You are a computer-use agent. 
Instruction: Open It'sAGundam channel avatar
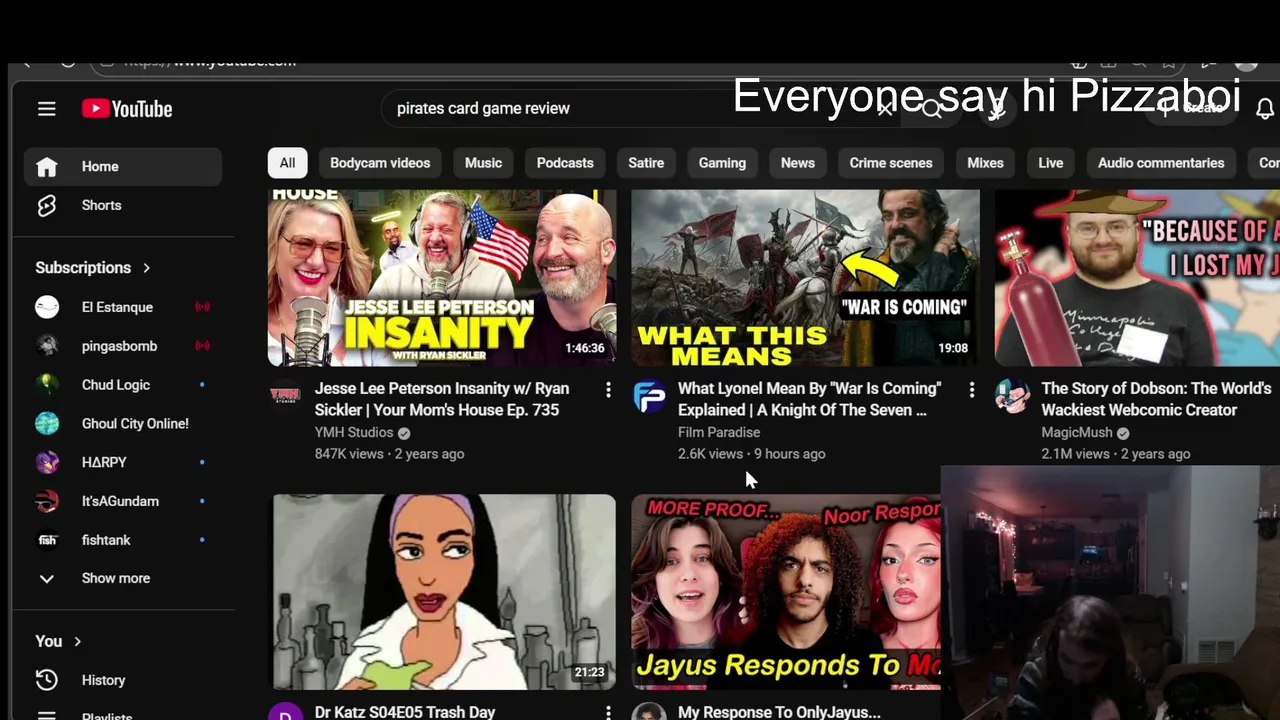(x=47, y=501)
